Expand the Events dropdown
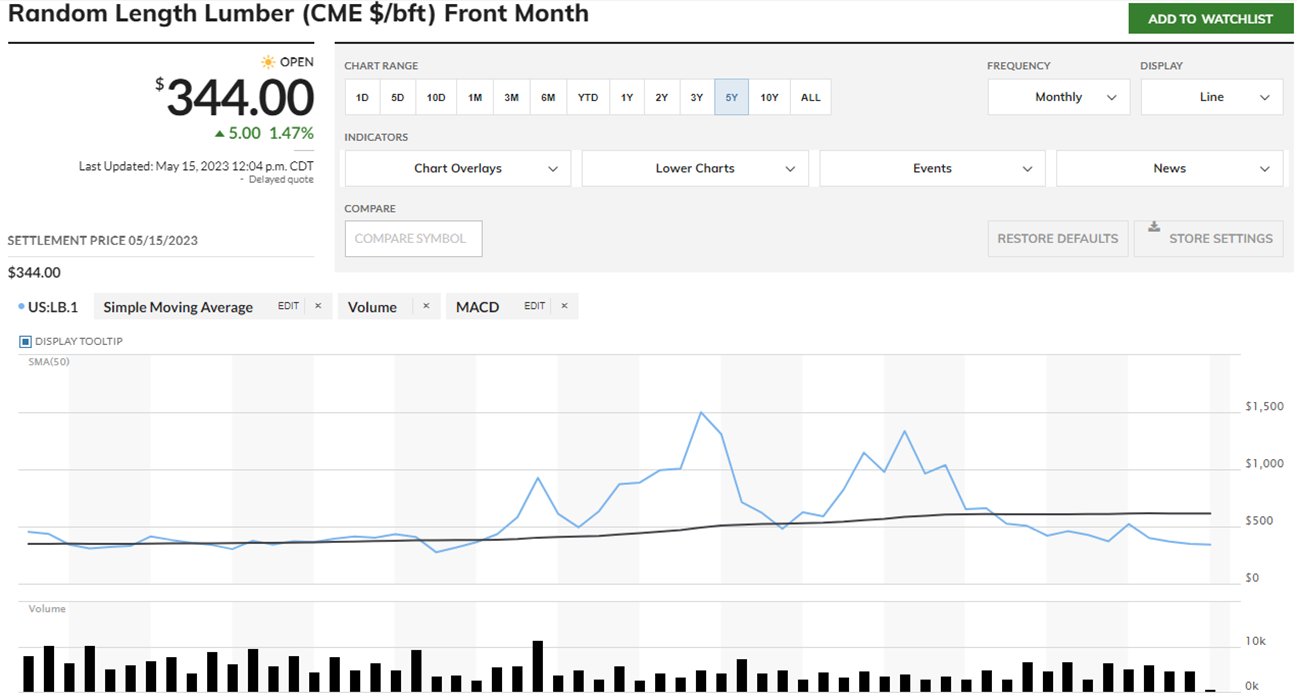 coord(932,168)
